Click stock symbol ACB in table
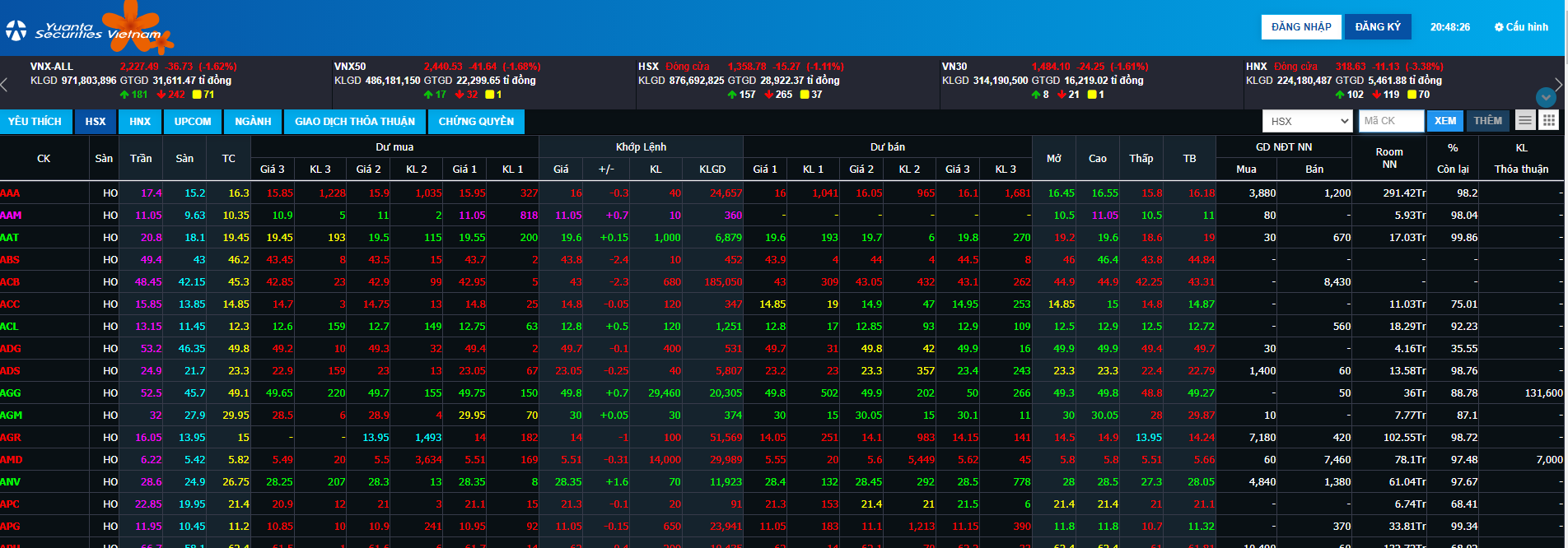 pos(11,282)
